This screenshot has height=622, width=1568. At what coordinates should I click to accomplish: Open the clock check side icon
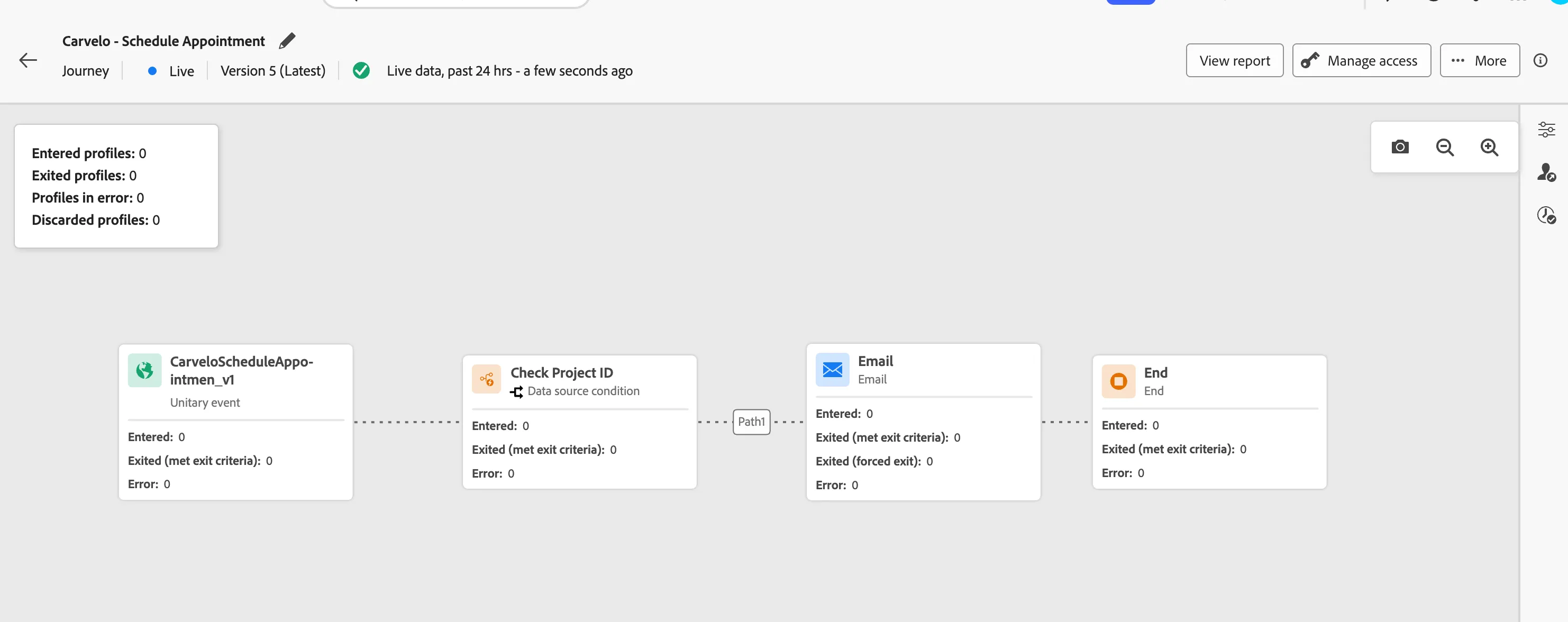tap(1546, 215)
